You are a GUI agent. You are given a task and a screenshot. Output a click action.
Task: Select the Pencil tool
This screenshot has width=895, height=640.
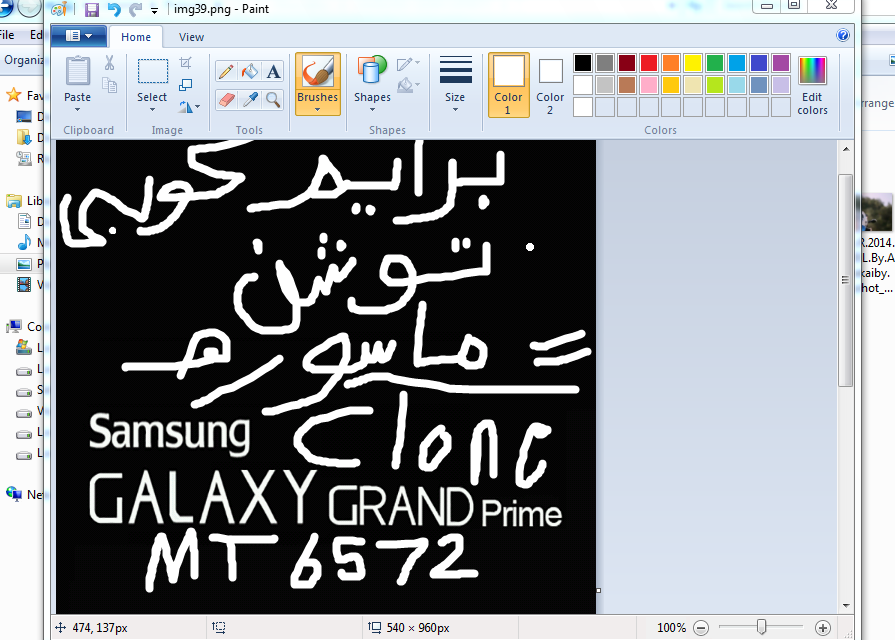226,71
